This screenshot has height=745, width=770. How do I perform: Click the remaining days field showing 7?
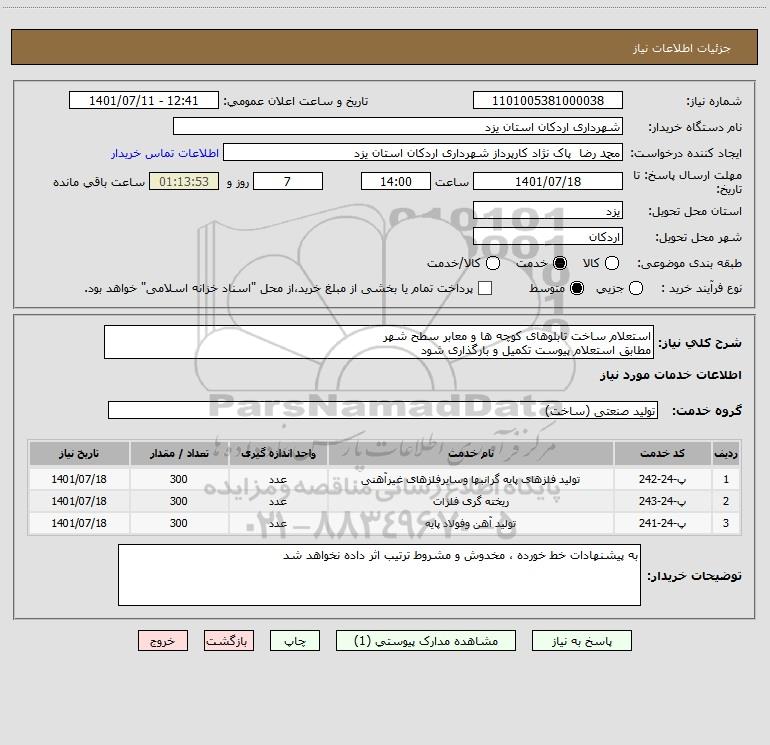[288, 181]
